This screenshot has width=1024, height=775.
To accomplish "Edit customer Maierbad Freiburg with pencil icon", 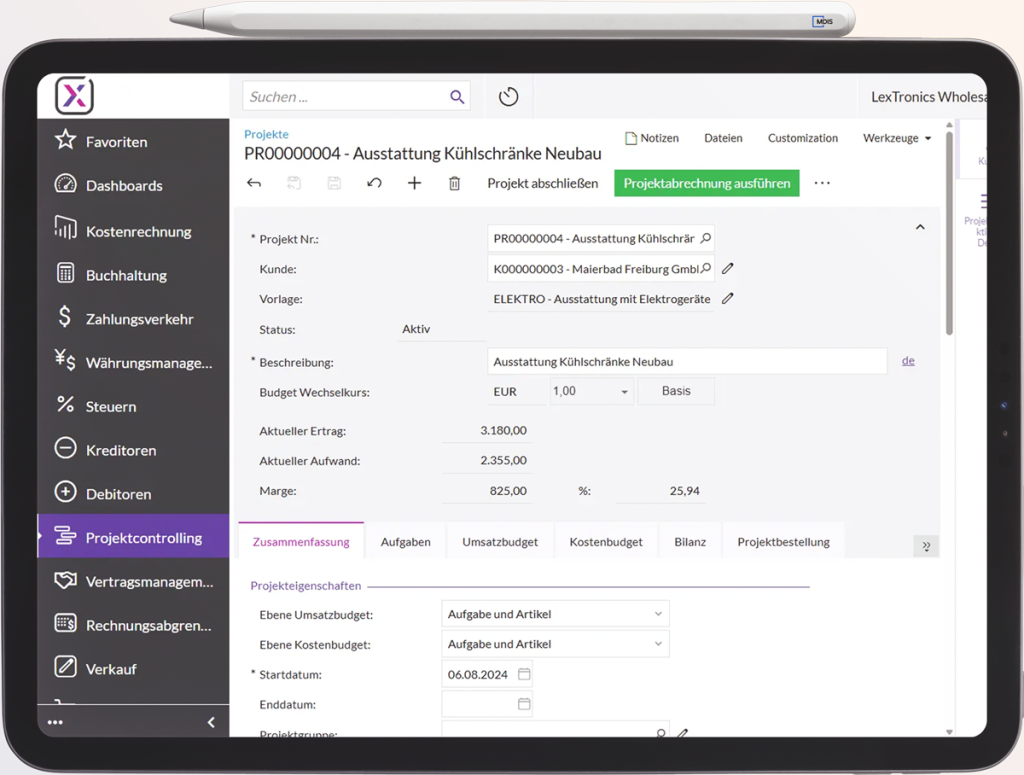I will click(728, 269).
